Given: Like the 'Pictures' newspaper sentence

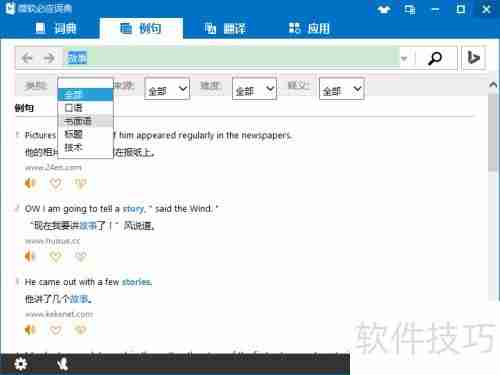Looking at the screenshot, I should point(55,183).
